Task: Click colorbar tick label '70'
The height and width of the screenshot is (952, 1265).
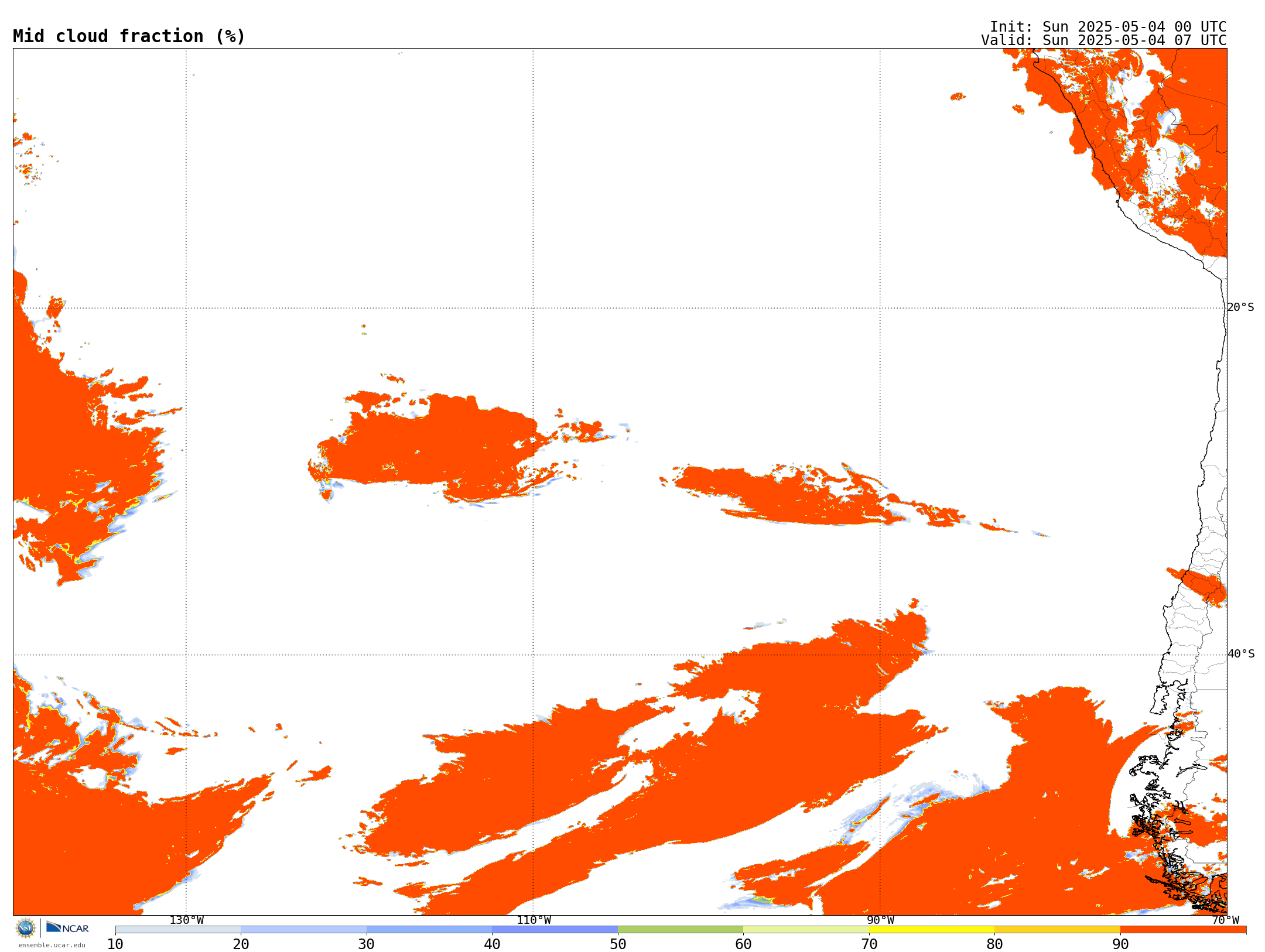Action: click(869, 944)
